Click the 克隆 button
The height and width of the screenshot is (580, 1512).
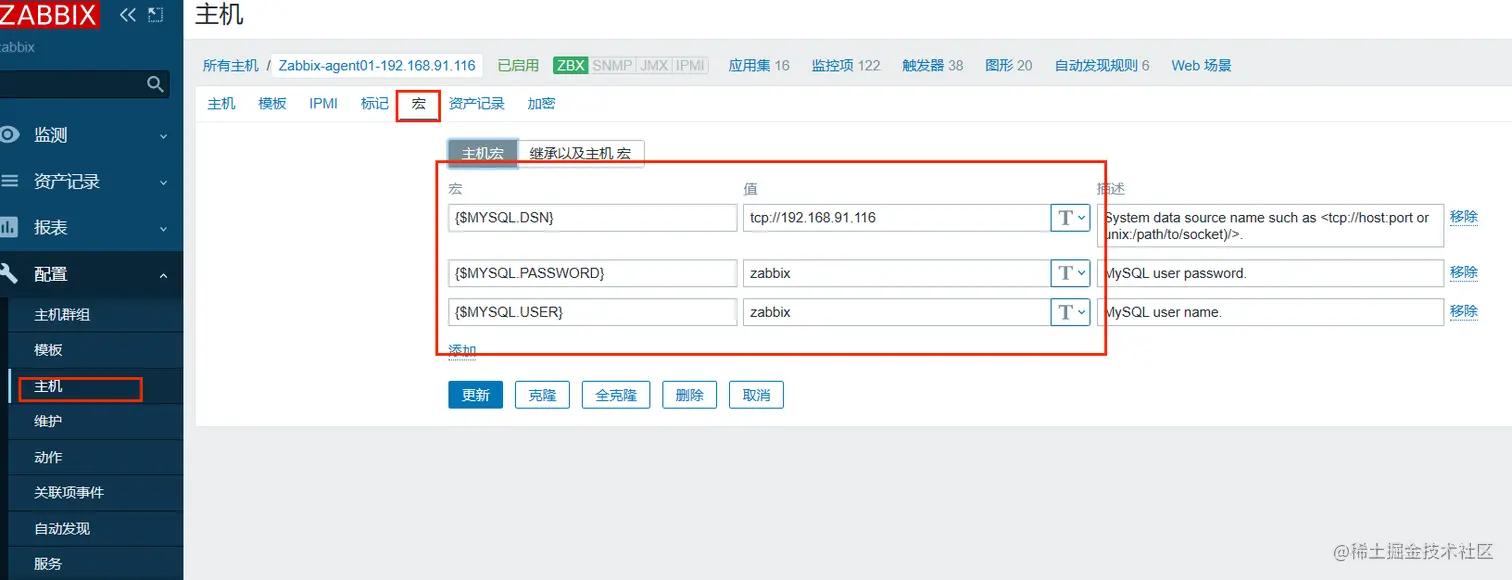[542, 395]
